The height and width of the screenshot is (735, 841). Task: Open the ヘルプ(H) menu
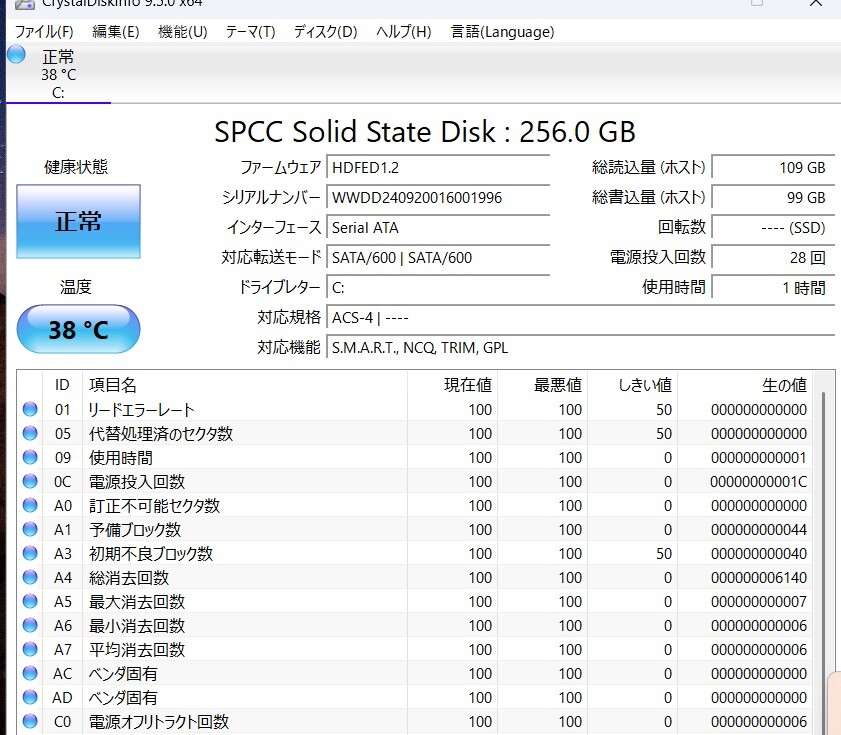[403, 32]
